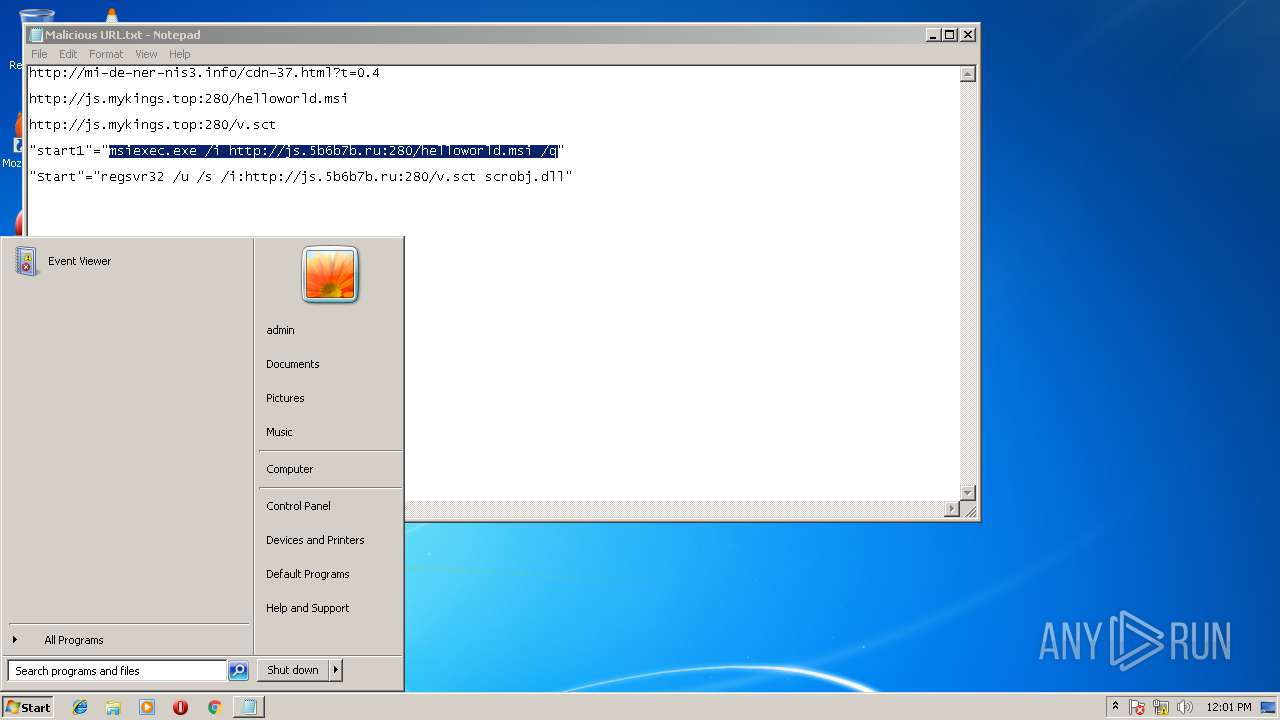The width and height of the screenshot is (1280, 720).
Task: Open Notepad Help menu
Action: (179, 54)
